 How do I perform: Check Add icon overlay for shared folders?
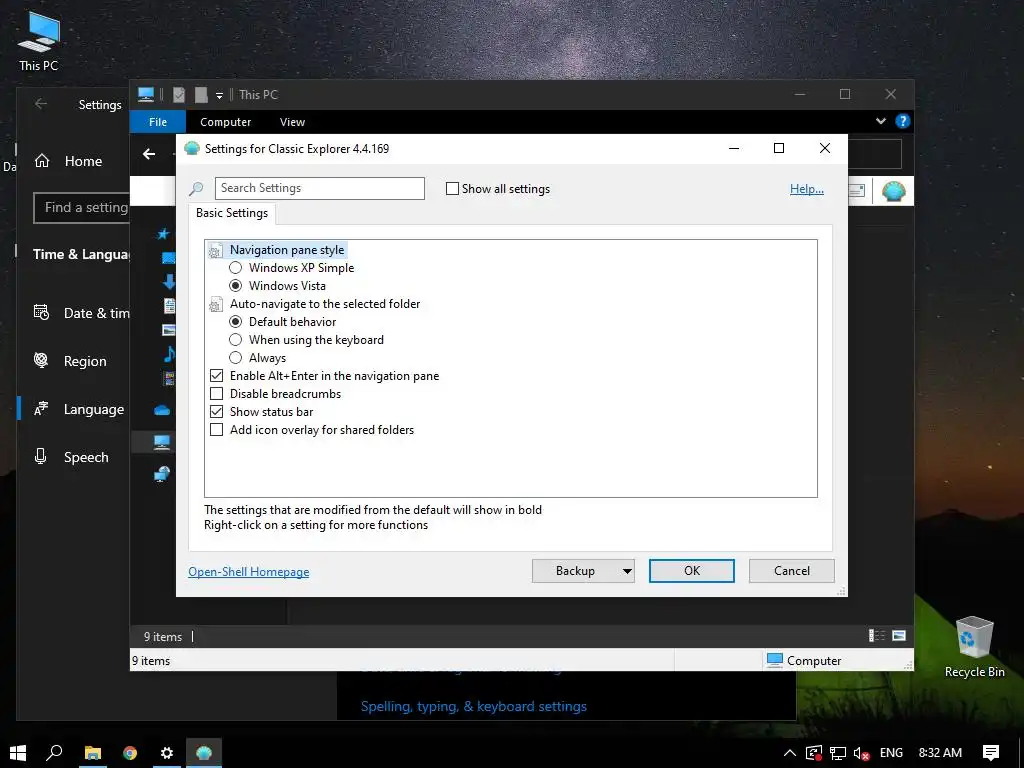[x=216, y=430]
